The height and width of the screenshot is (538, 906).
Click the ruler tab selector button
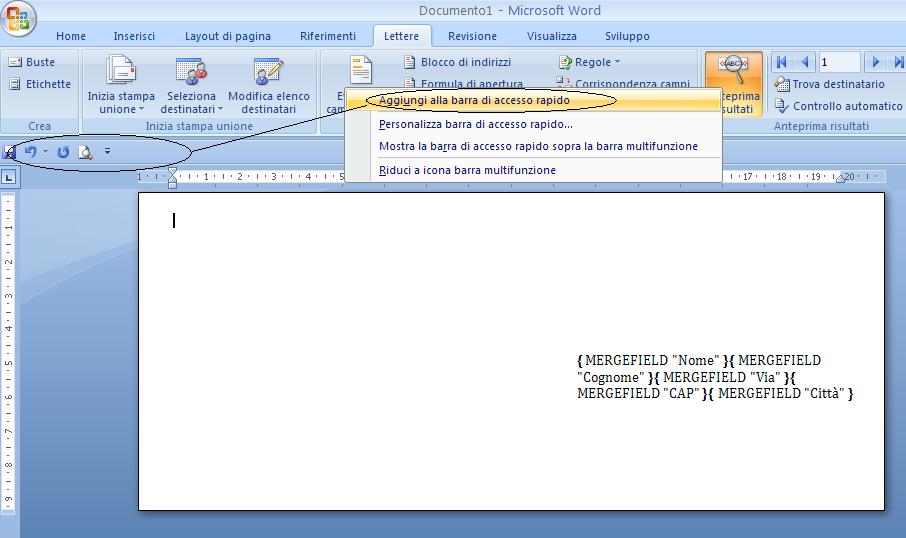tap(9, 177)
